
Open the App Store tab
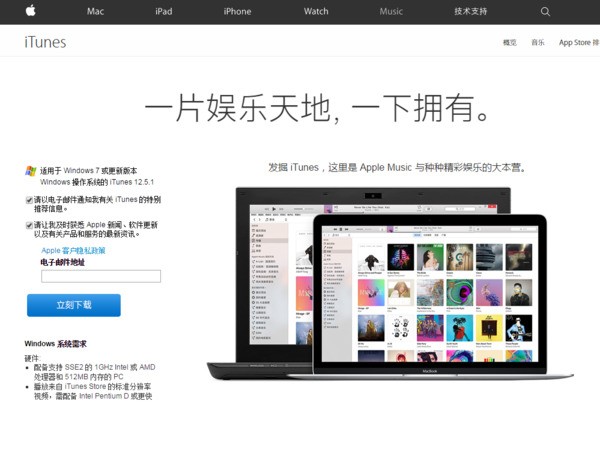579,42
